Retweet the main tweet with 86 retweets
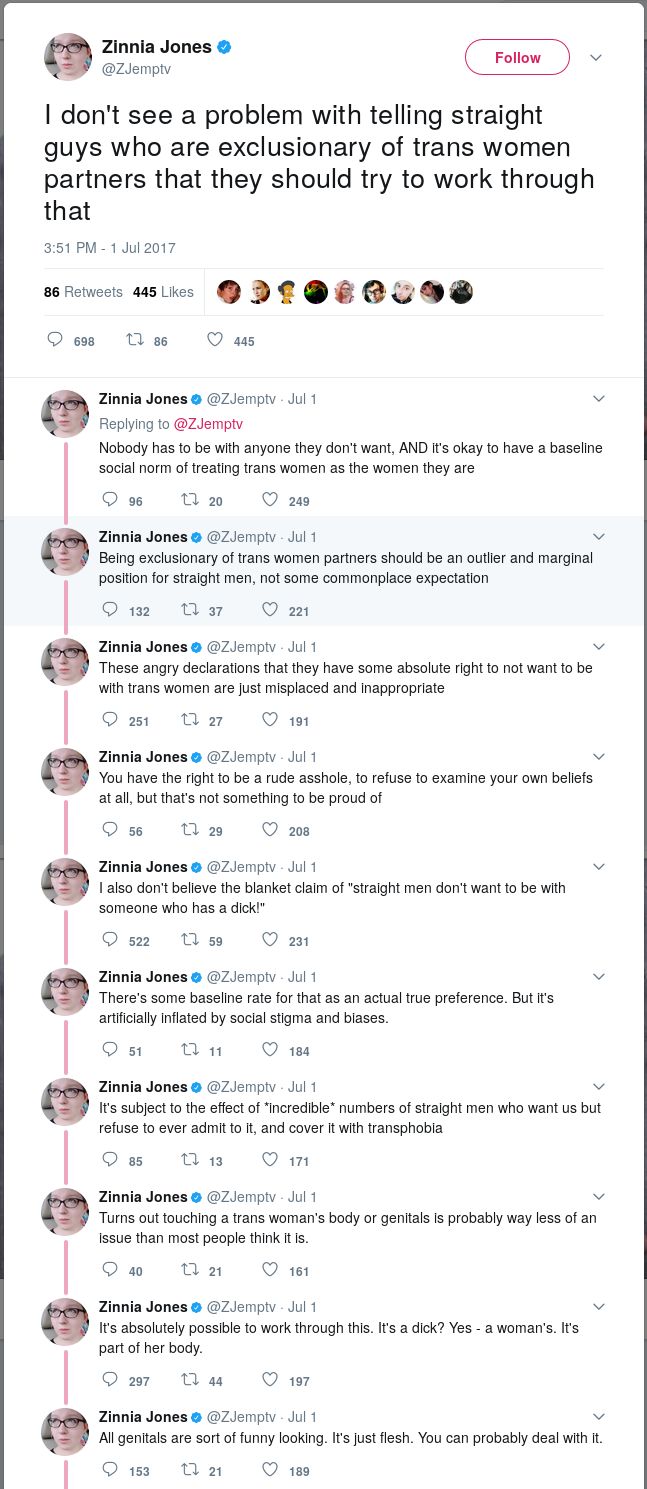 click(x=134, y=340)
